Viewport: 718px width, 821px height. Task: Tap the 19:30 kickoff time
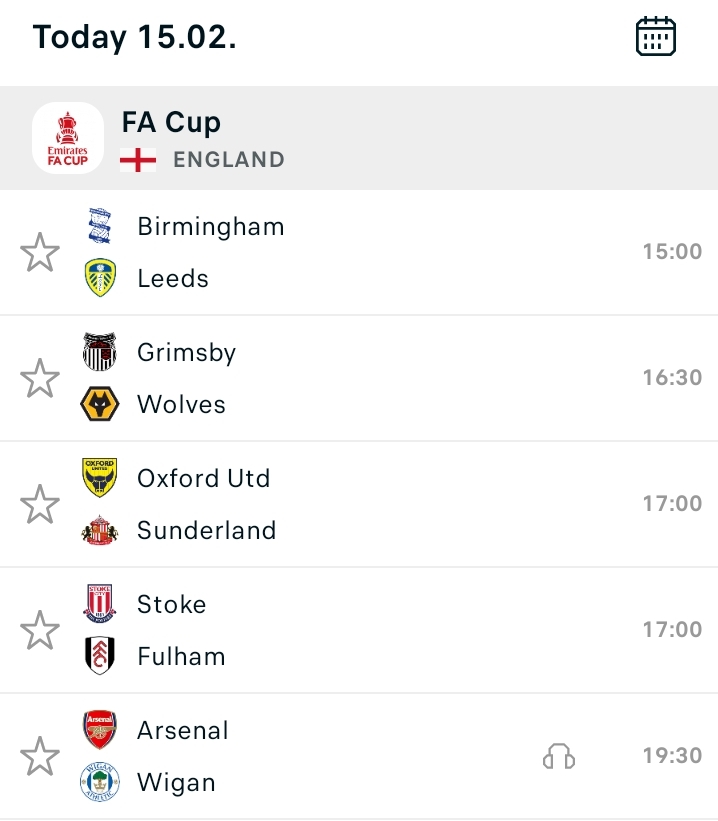pyautogui.click(x=672, y=756)
